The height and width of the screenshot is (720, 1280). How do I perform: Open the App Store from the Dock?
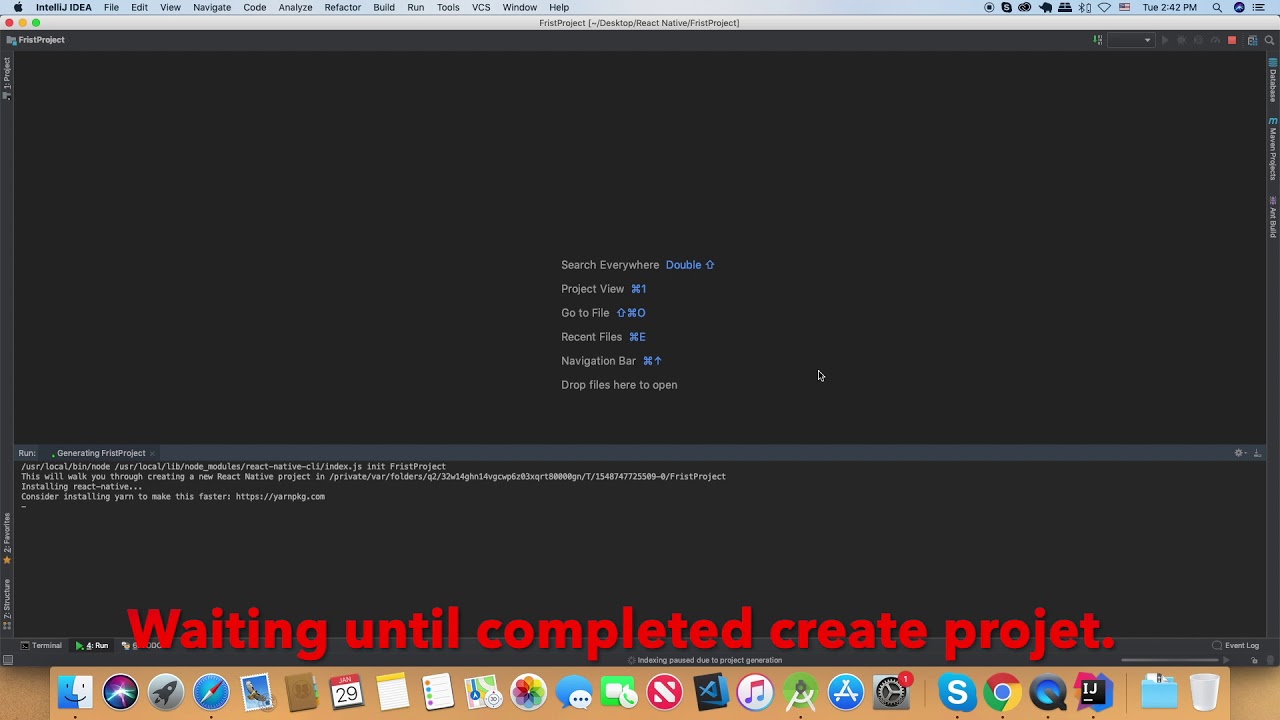[846, 692]
